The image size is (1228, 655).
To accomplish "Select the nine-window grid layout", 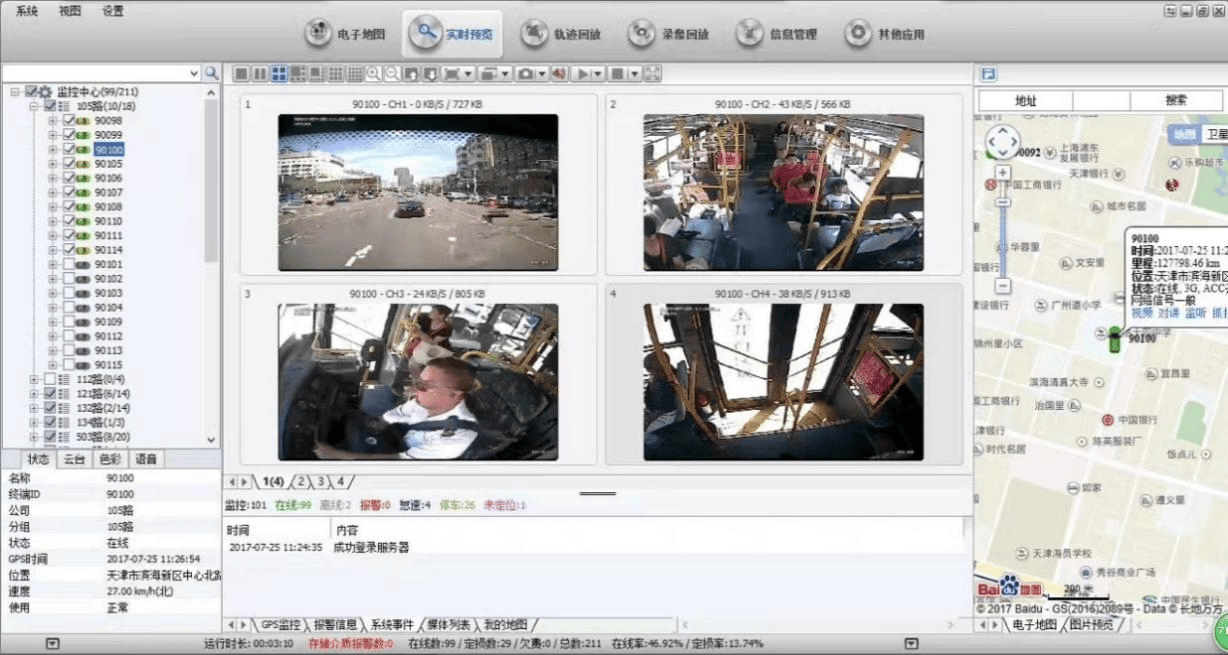I will (x=335, y=74).
